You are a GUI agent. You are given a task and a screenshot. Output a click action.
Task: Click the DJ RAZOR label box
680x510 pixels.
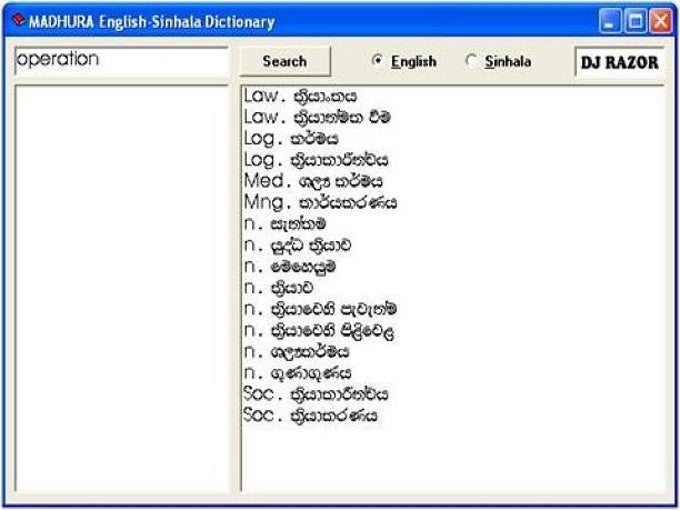pyautogui.click(x=620, y=62)
